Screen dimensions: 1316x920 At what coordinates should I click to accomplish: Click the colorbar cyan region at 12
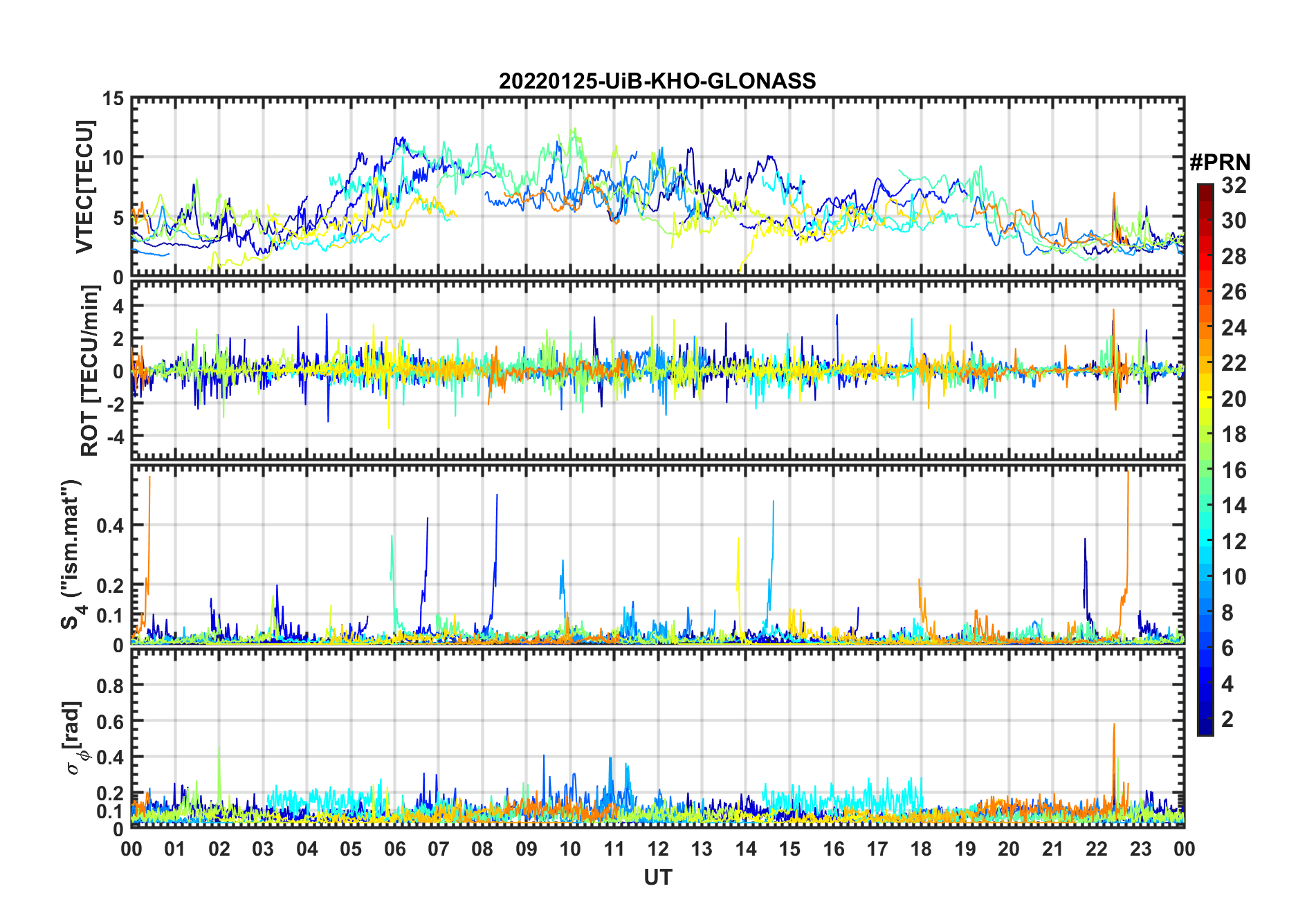point(1205,542)
